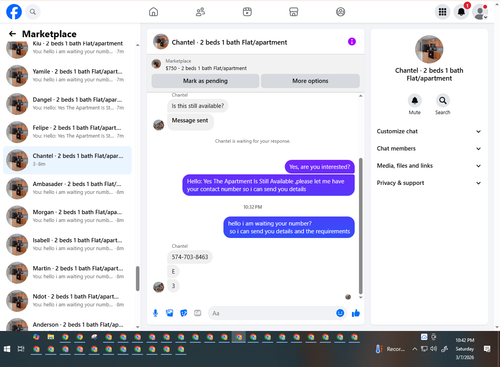Click the More options button
This screenshot has width=500, height=367.
310,81
